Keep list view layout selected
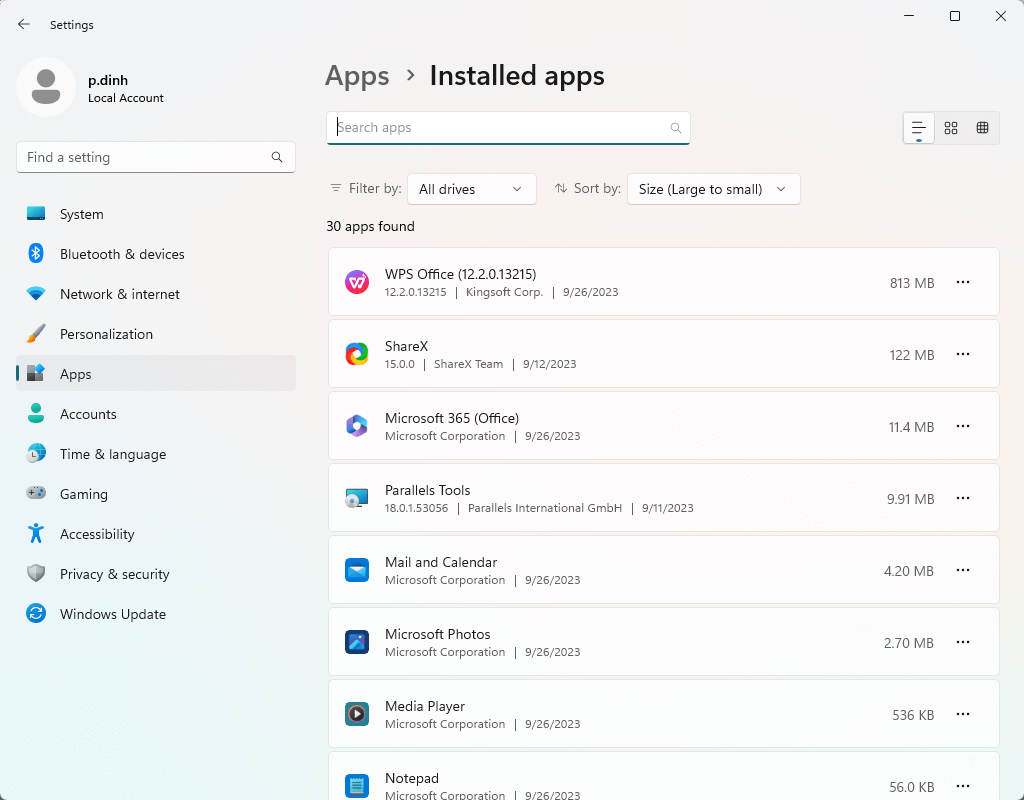1024x800 pixels. [918, 128]
